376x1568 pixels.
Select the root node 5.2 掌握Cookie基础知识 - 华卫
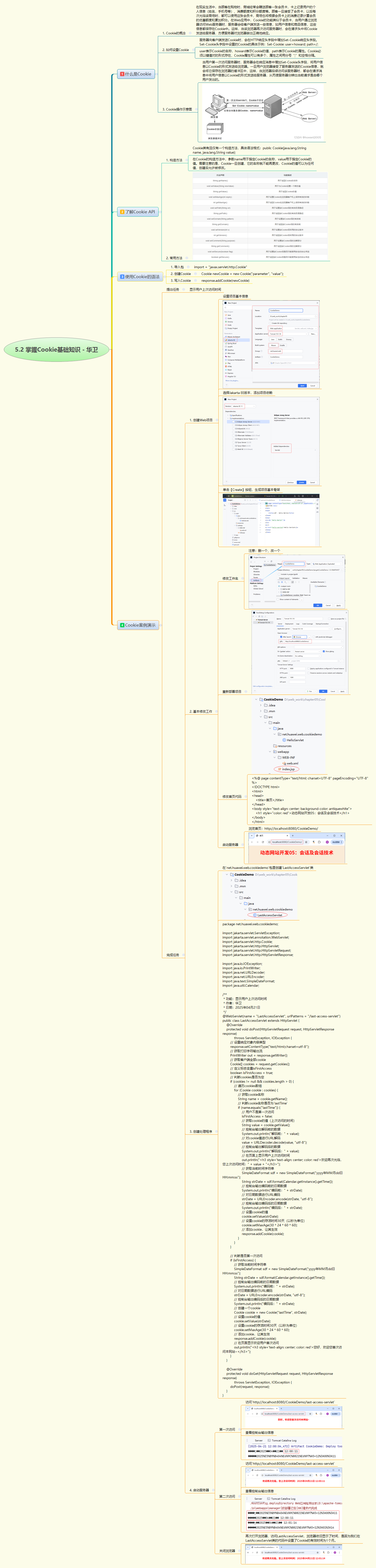pos(57,349)
